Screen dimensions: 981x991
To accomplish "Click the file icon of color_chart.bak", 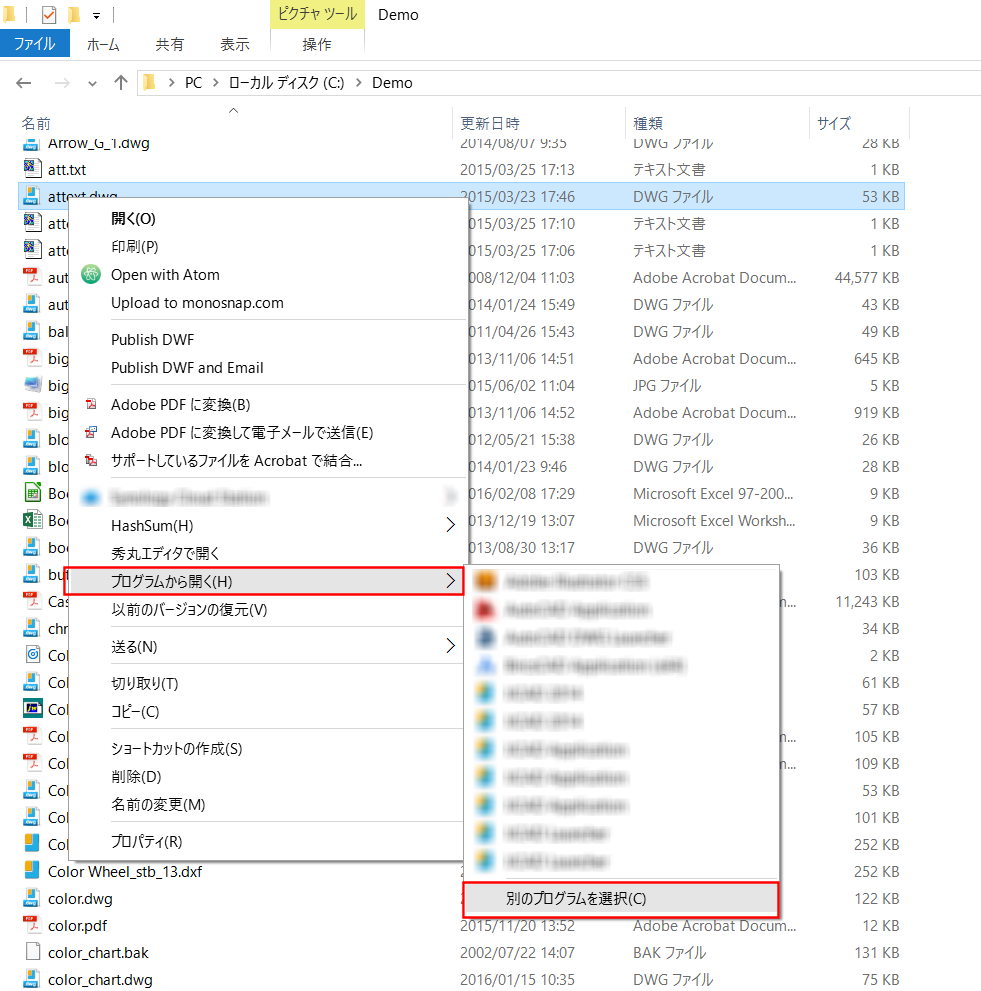I will point(32,953).
